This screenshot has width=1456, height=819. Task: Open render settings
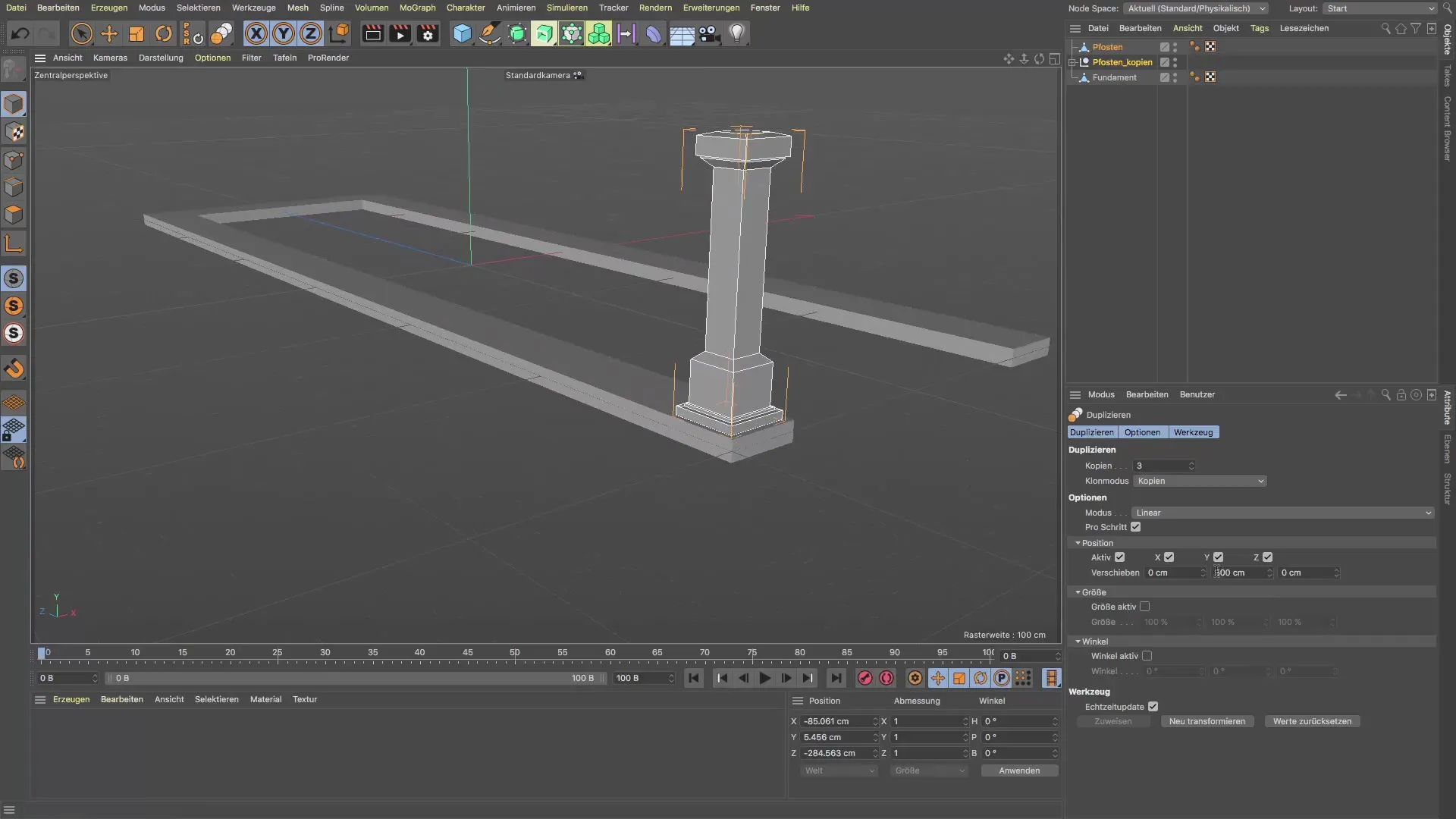428,33
